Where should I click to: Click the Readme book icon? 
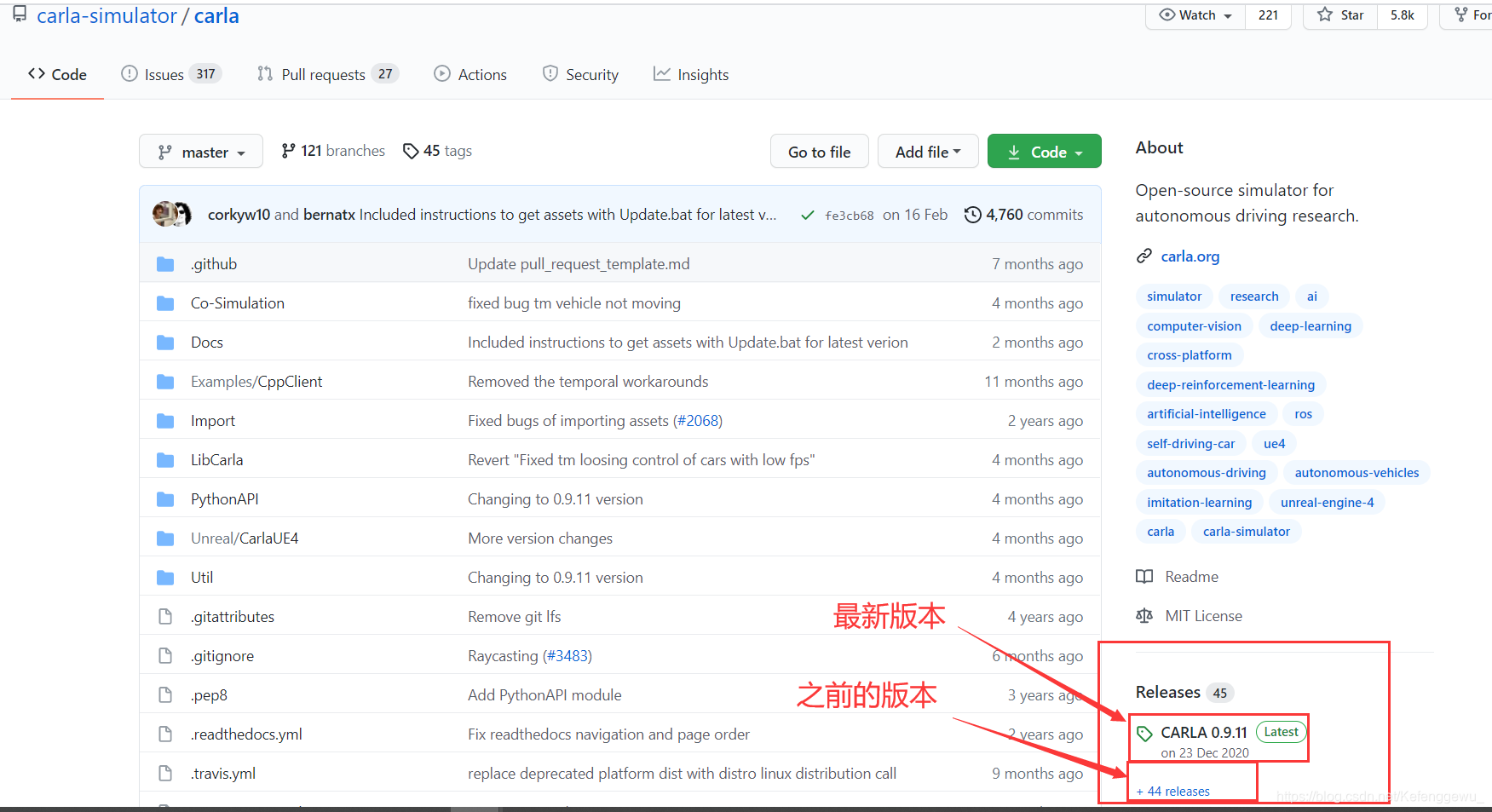(x=1144, y=577)
